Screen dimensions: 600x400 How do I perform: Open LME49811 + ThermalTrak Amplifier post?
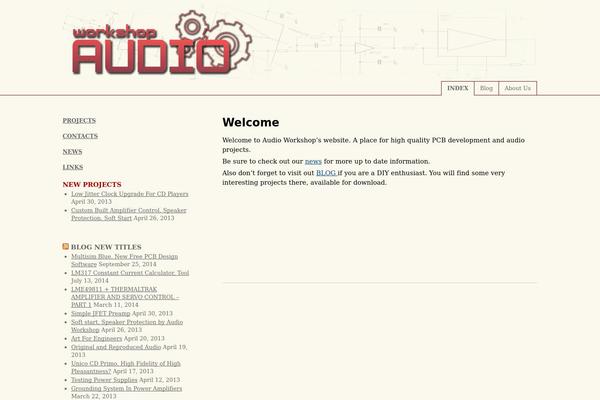(125, 297)
